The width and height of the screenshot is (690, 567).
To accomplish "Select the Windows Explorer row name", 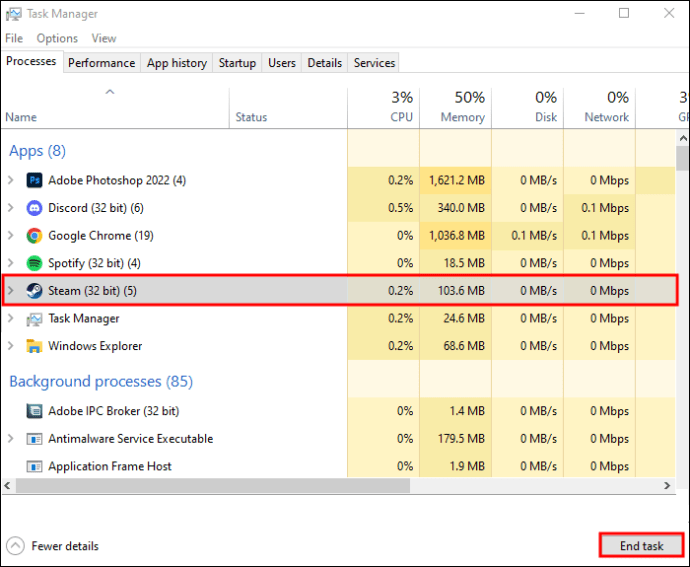I will [95, 346].
